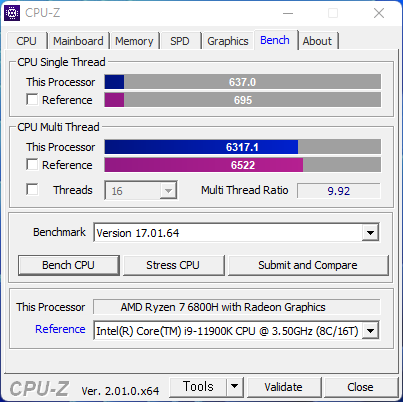Expand the Benchmark version dropdown
Screen dimensions: 403x402
(370, 233)
